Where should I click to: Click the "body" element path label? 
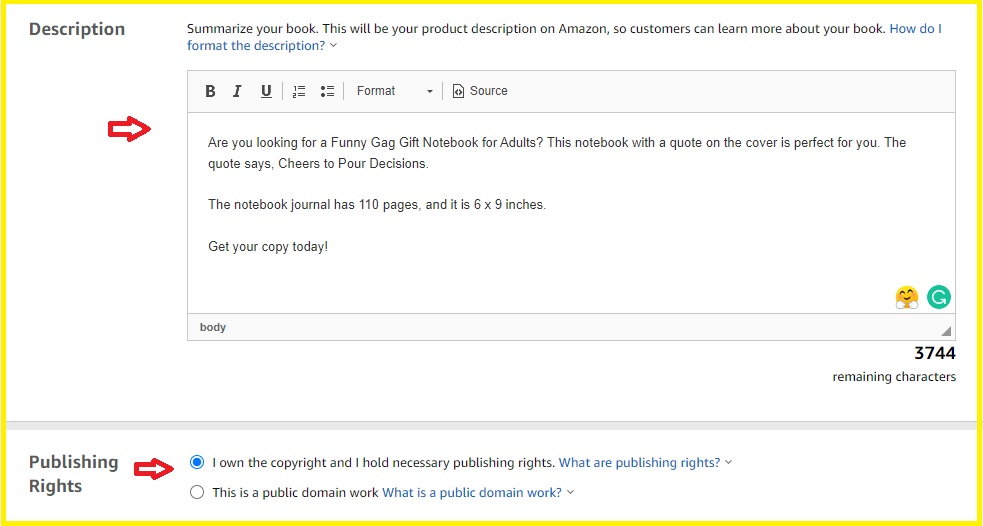pyautogui.click(x=213, y=327)
